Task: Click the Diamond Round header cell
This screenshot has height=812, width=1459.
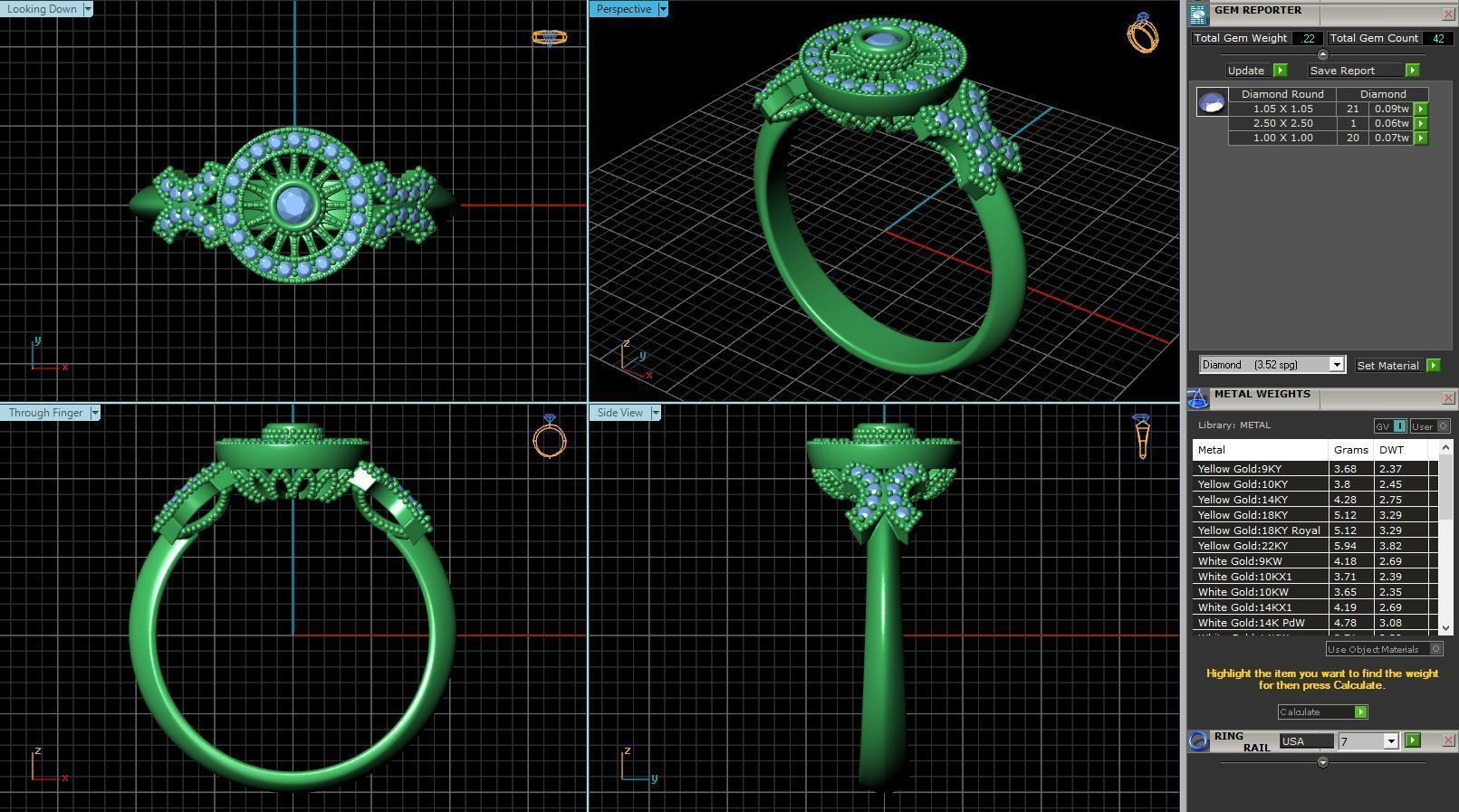Action: [1282, 94]
